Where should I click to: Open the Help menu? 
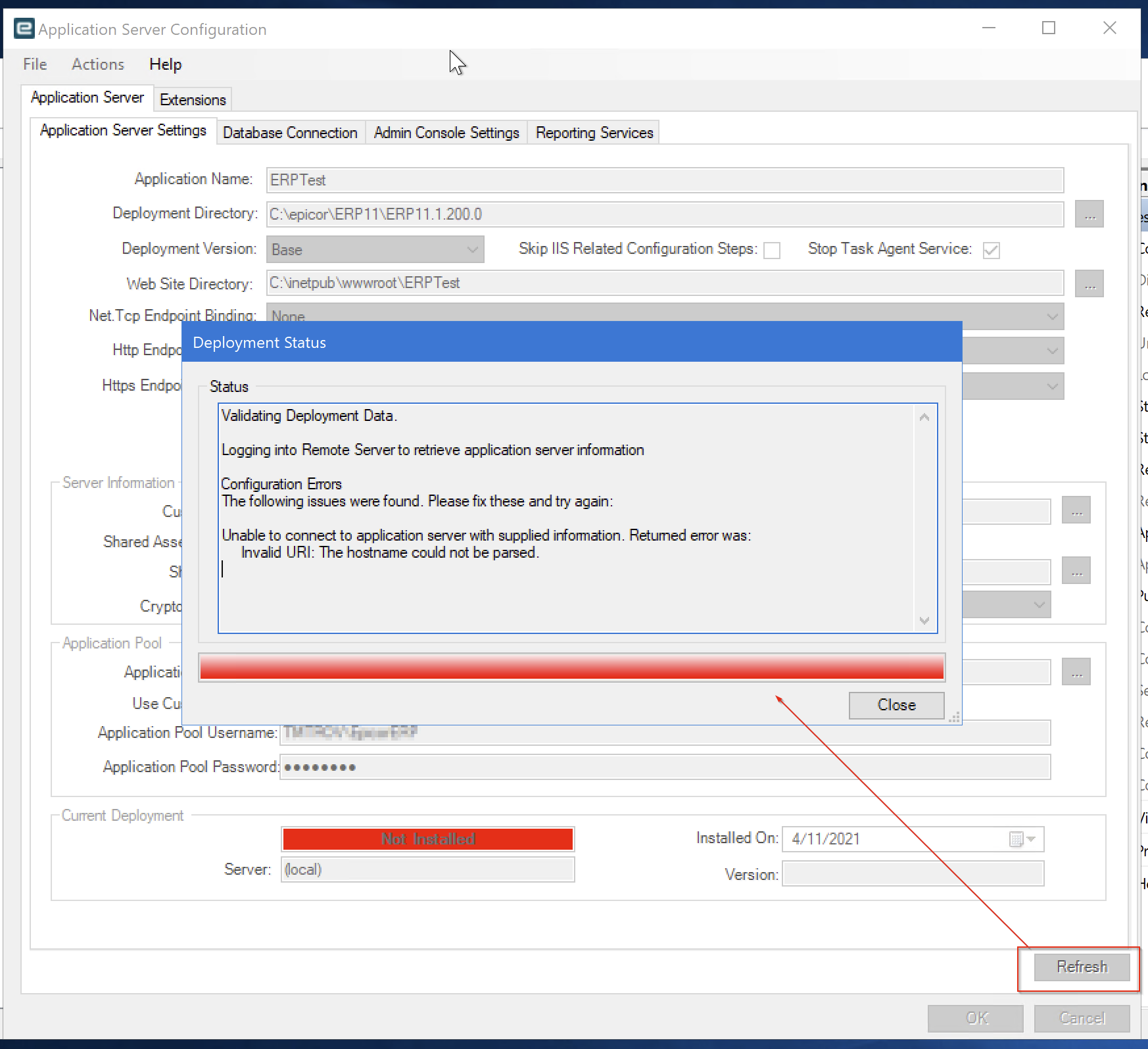tap(165, 64)
